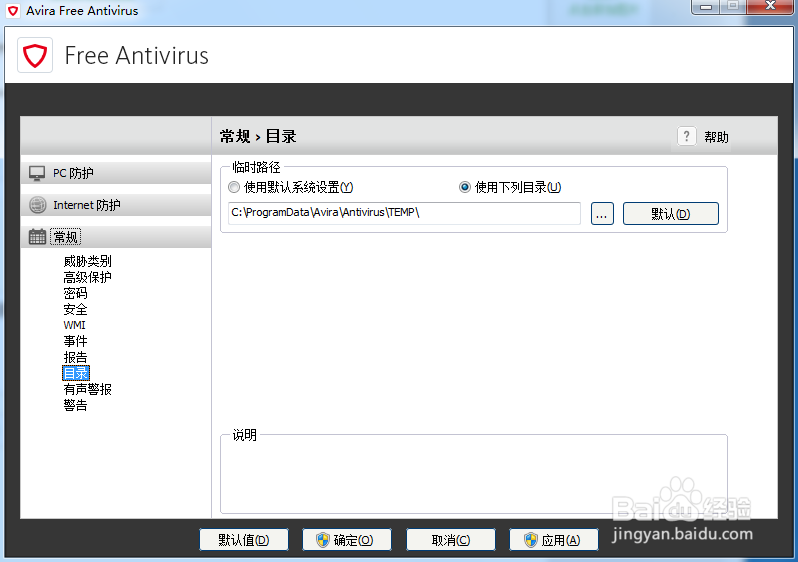This screenshot has width=798, height=562.
Task: Click the 默认值(D) button at bottom
Action: [244, 540]
